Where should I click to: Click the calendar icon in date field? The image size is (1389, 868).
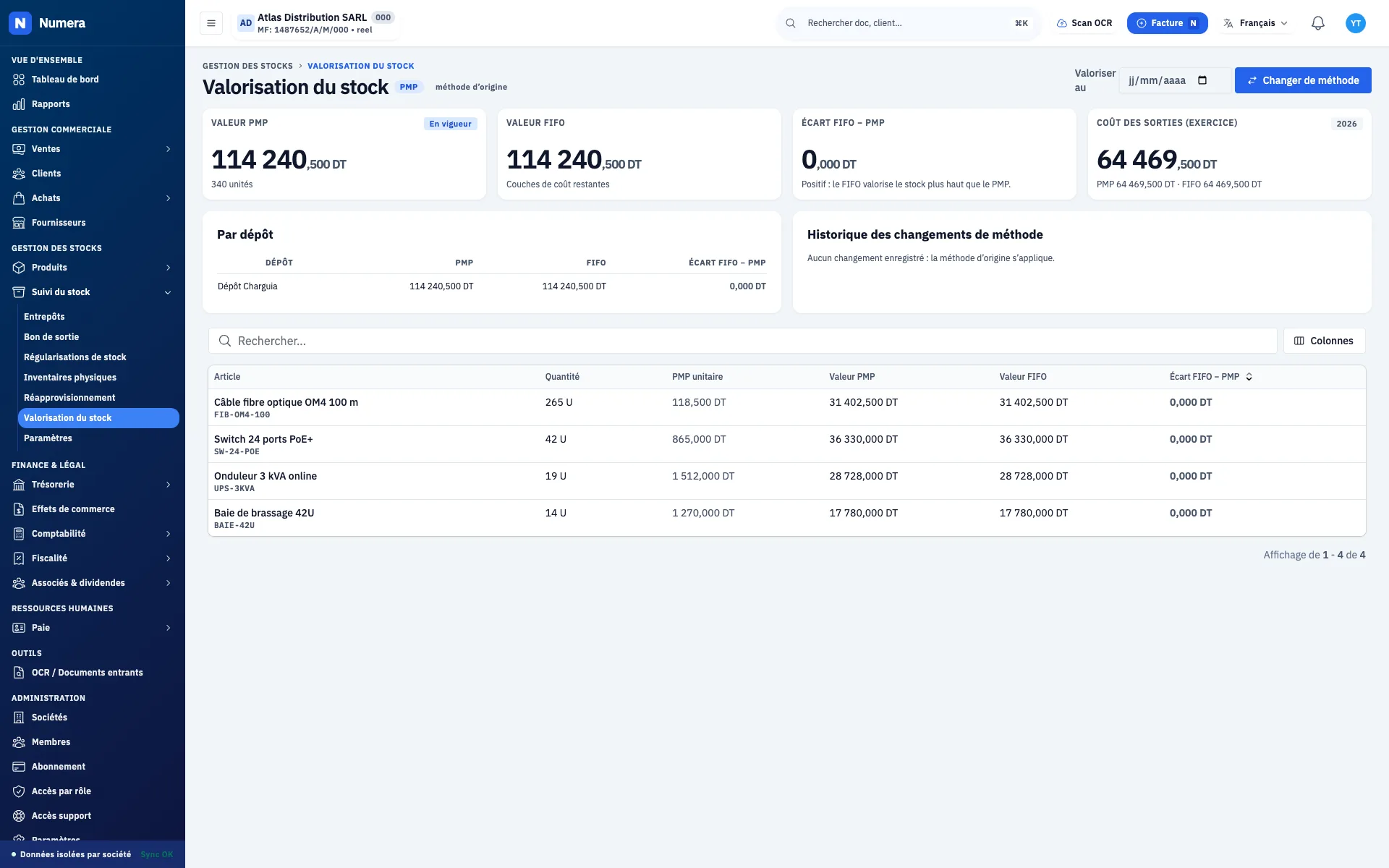pos(1202,80)
